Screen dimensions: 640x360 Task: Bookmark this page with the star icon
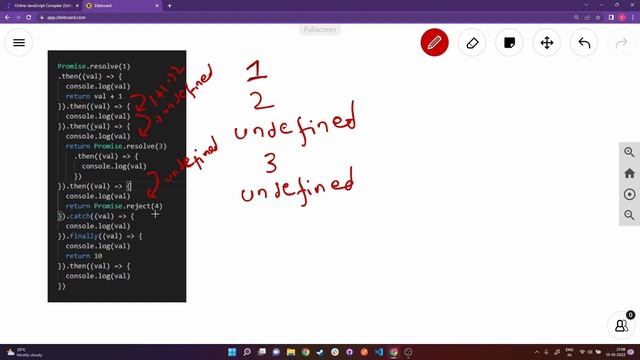[x=598, y=18]
